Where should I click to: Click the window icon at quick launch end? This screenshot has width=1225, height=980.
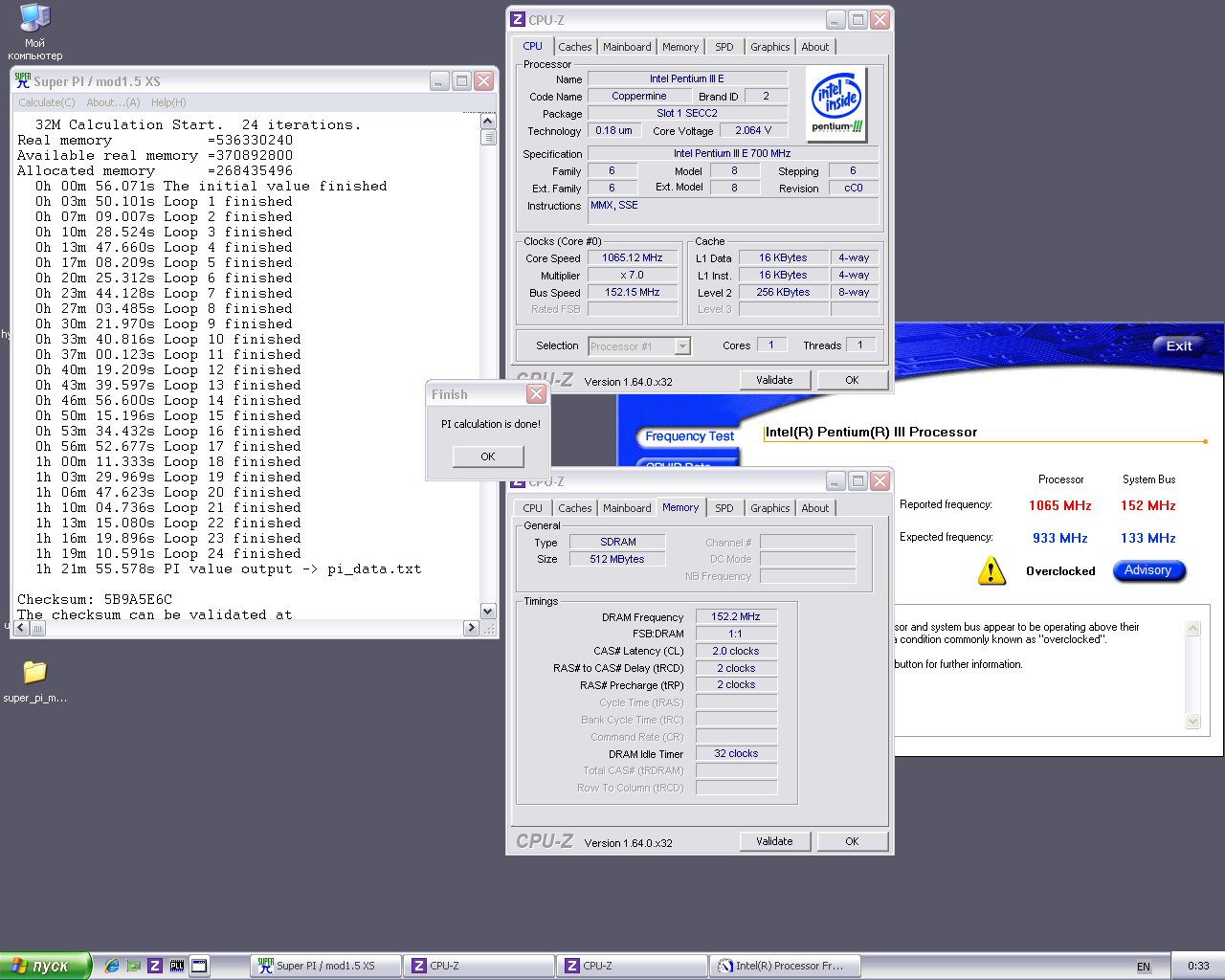199,966
